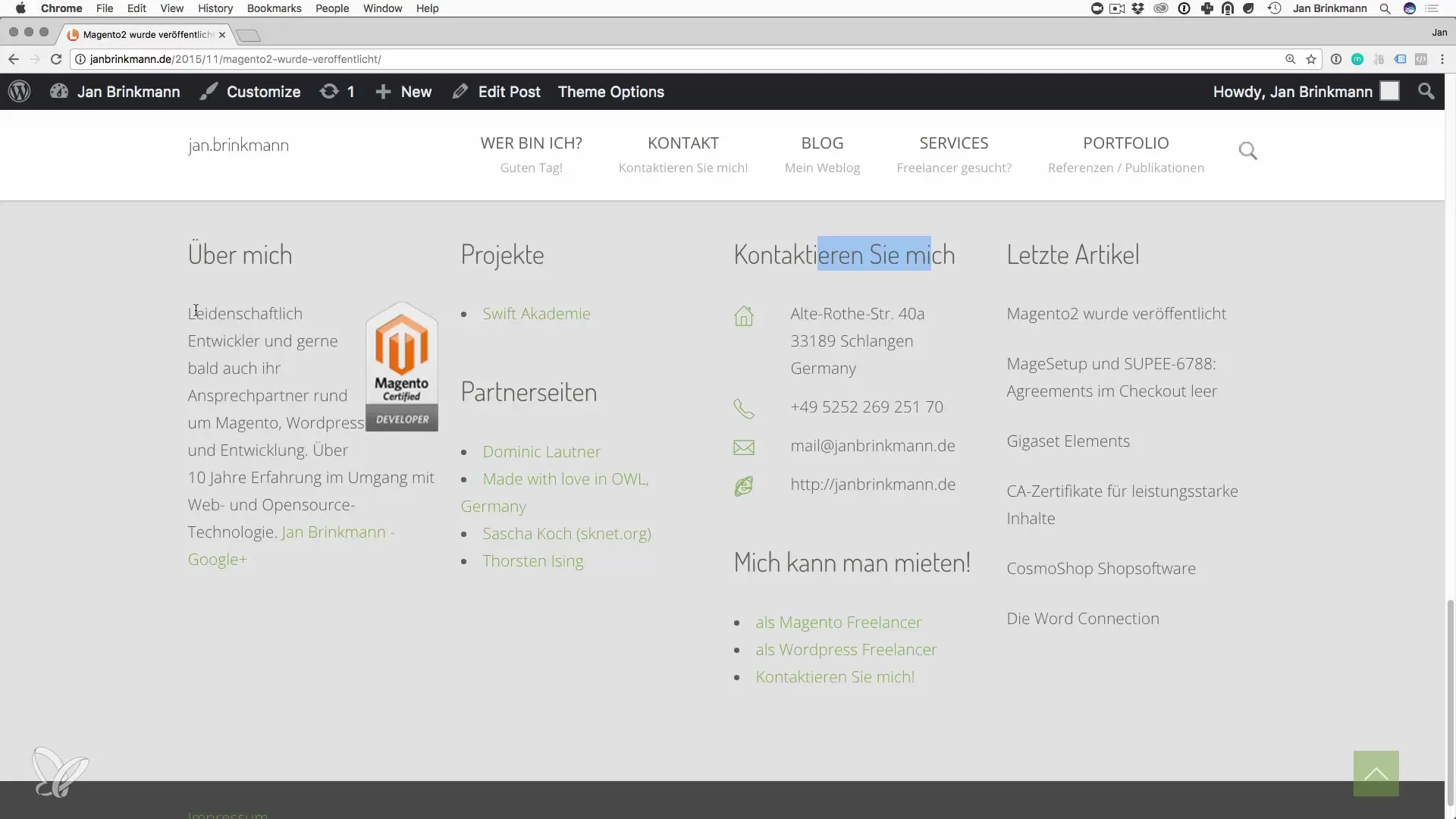Bookmark this page with the star icon
The image size is (1456, 819).
[1311, 59]
